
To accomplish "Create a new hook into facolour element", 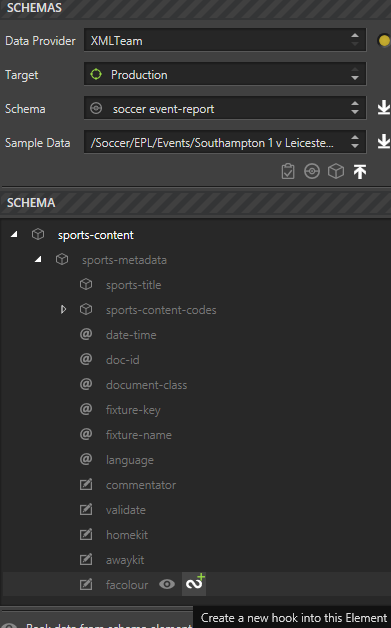I will click(x=194, y=584).
